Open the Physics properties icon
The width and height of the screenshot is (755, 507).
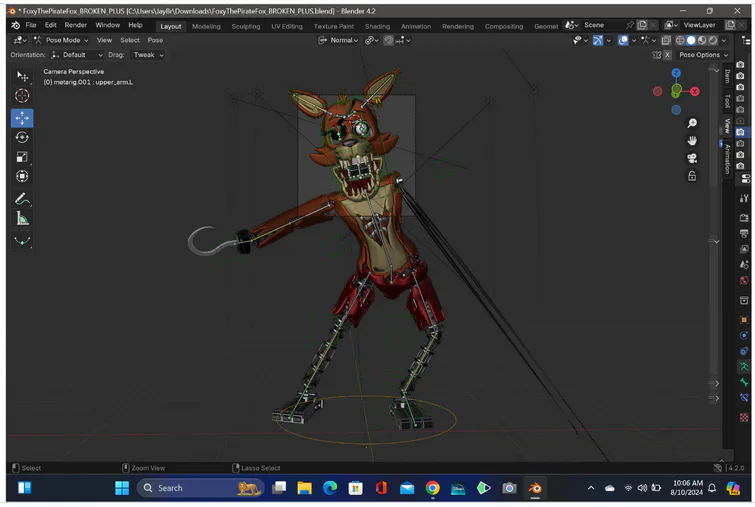coord(744,336)
